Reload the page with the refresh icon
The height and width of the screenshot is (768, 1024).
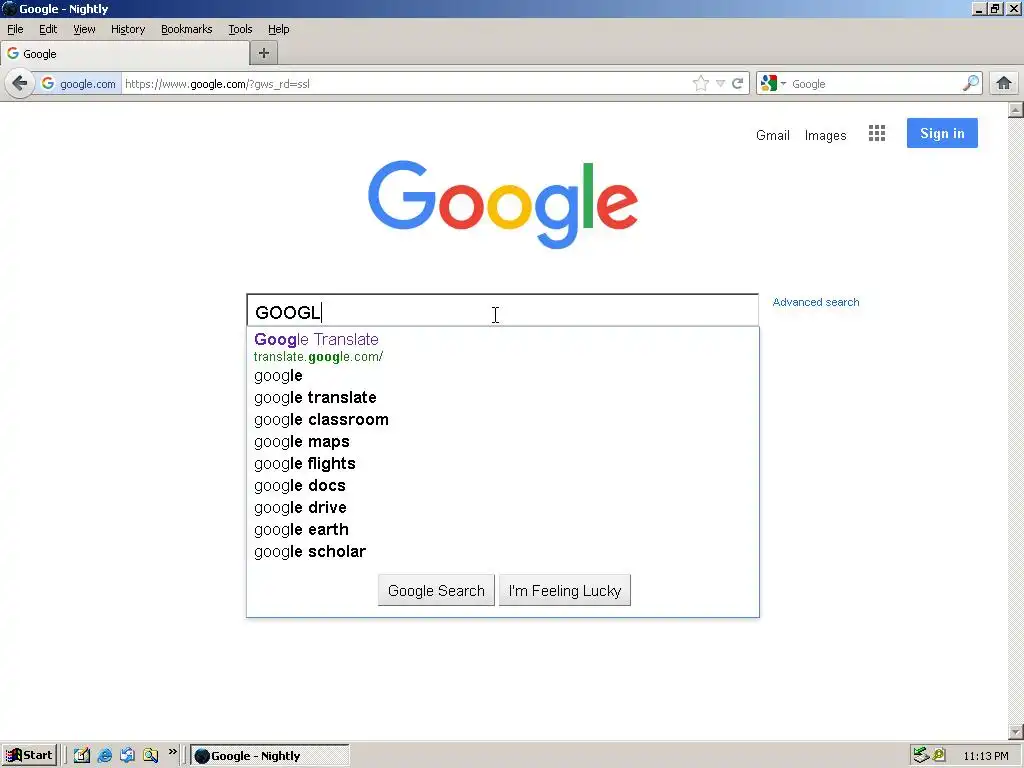pyautogui.click(x=737, y=84)
